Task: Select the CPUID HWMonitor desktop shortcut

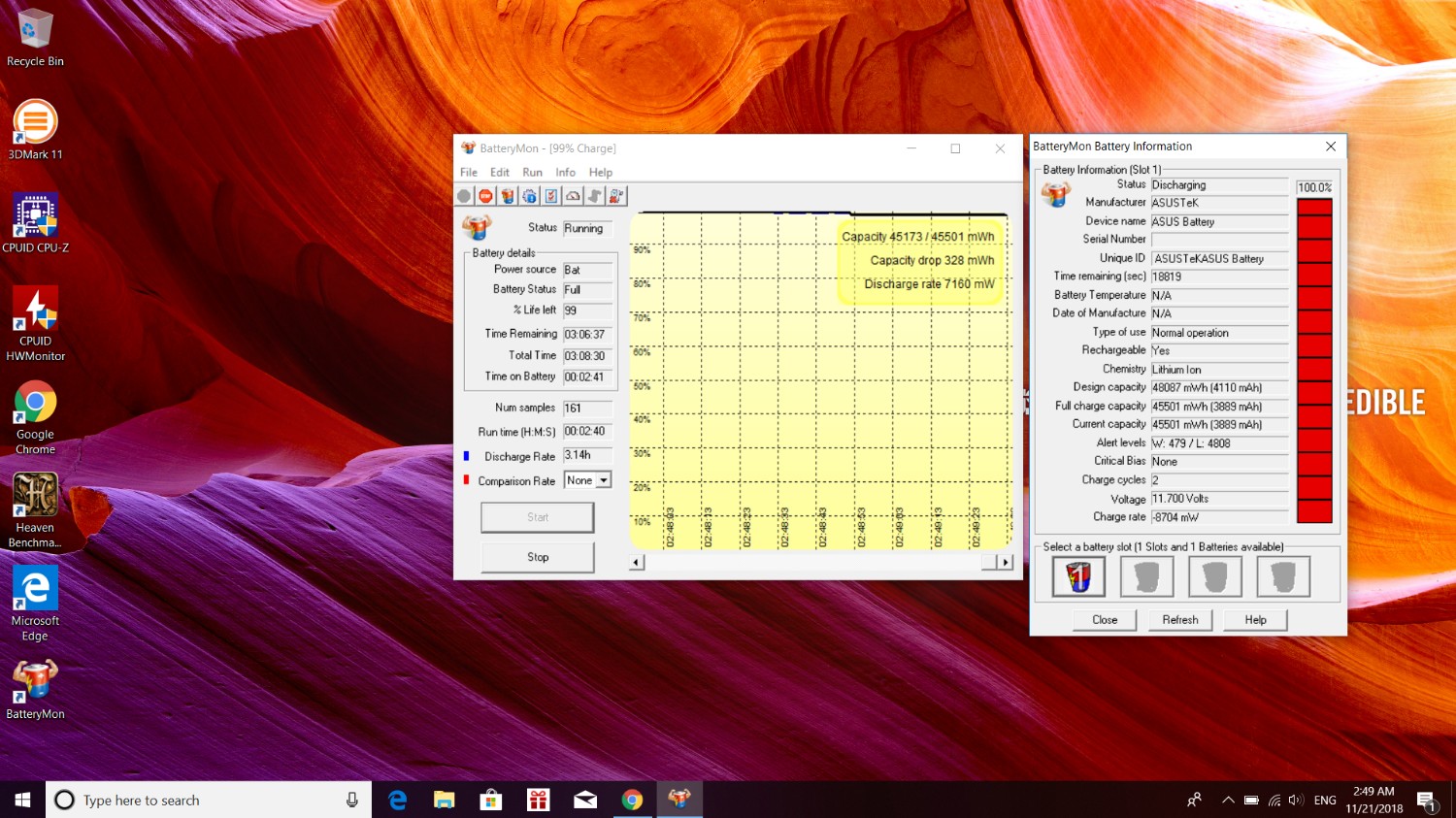Action: [35, 323]
